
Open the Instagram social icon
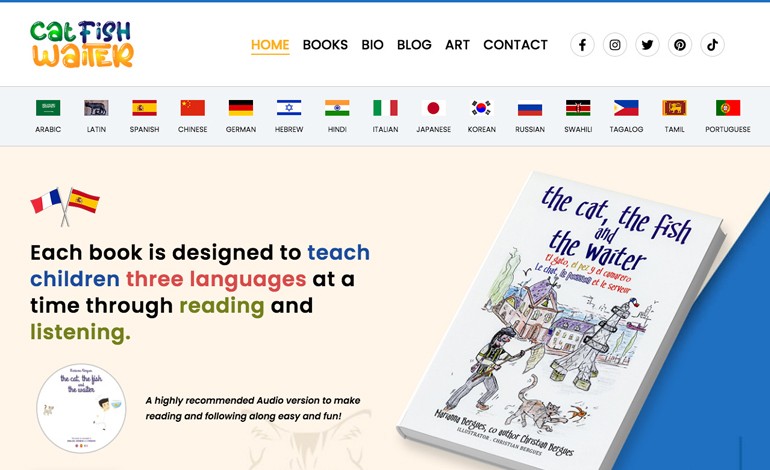click(615, 45)
